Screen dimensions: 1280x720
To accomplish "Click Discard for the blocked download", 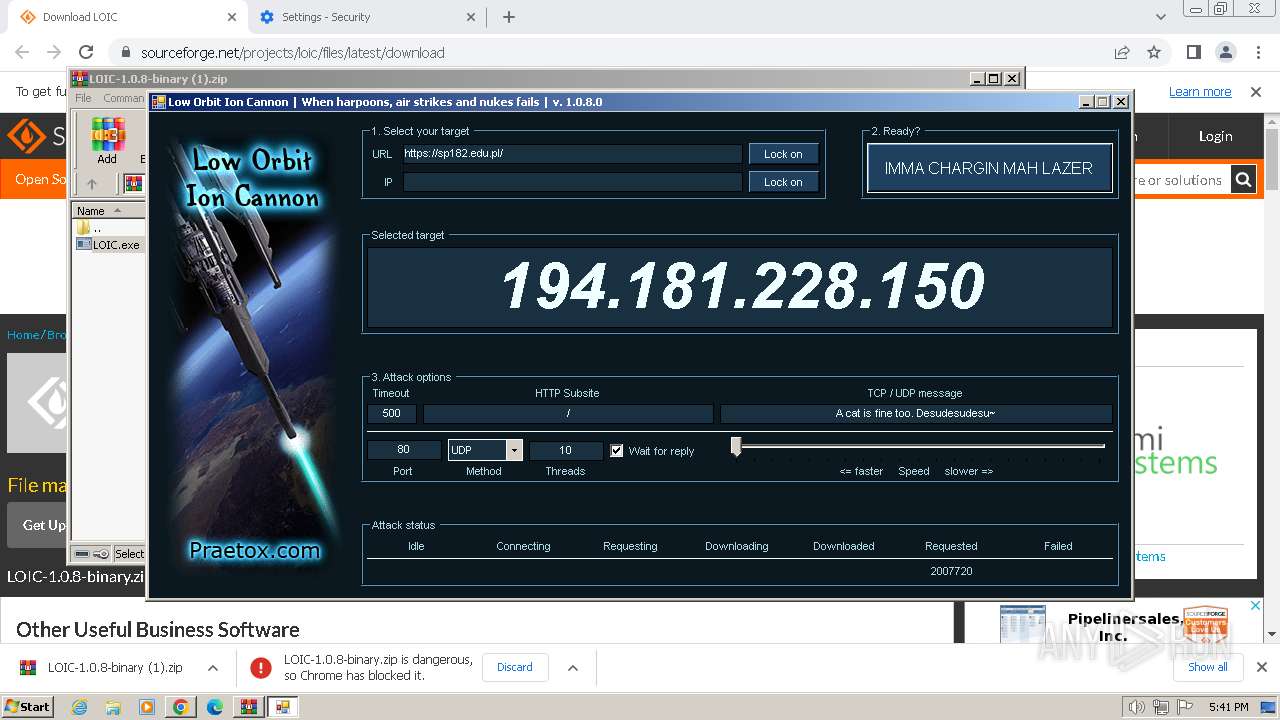I will click(x=515, y=667).
